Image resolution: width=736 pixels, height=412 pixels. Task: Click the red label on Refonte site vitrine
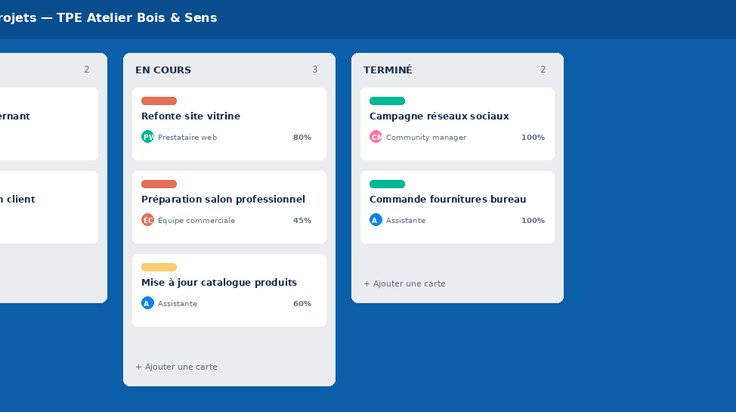(x=159, y=101)
